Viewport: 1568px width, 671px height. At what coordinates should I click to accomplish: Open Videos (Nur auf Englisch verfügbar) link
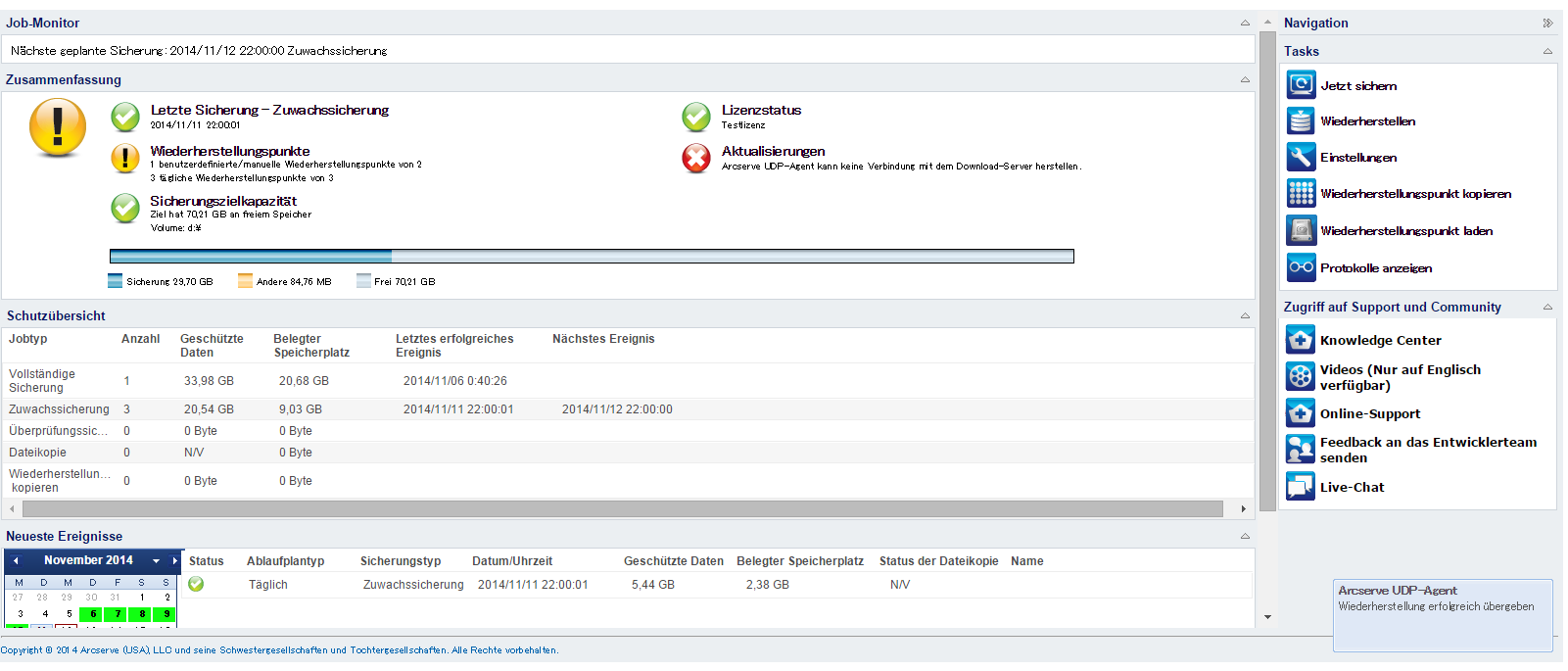(1401, 377)
